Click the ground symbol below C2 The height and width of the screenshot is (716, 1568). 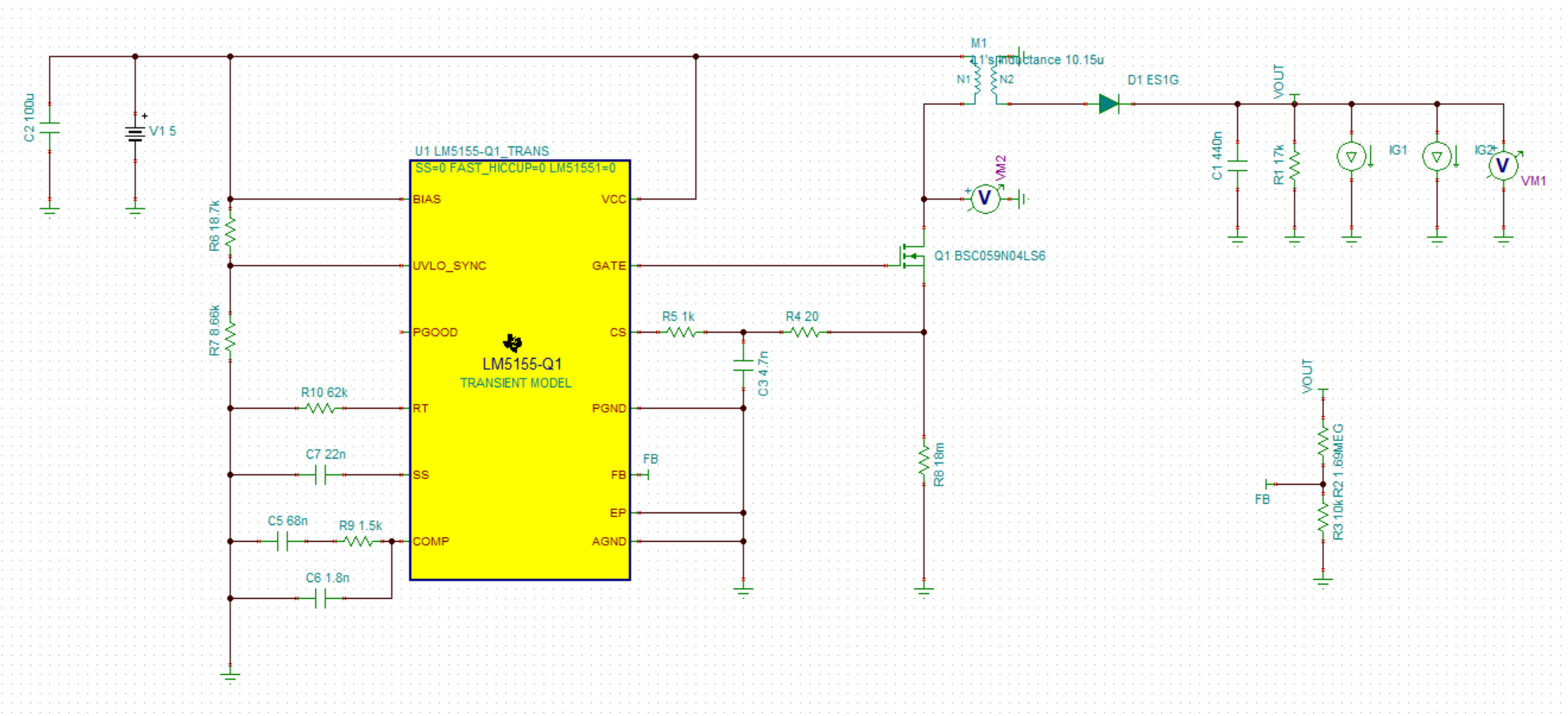pos(50,210)
